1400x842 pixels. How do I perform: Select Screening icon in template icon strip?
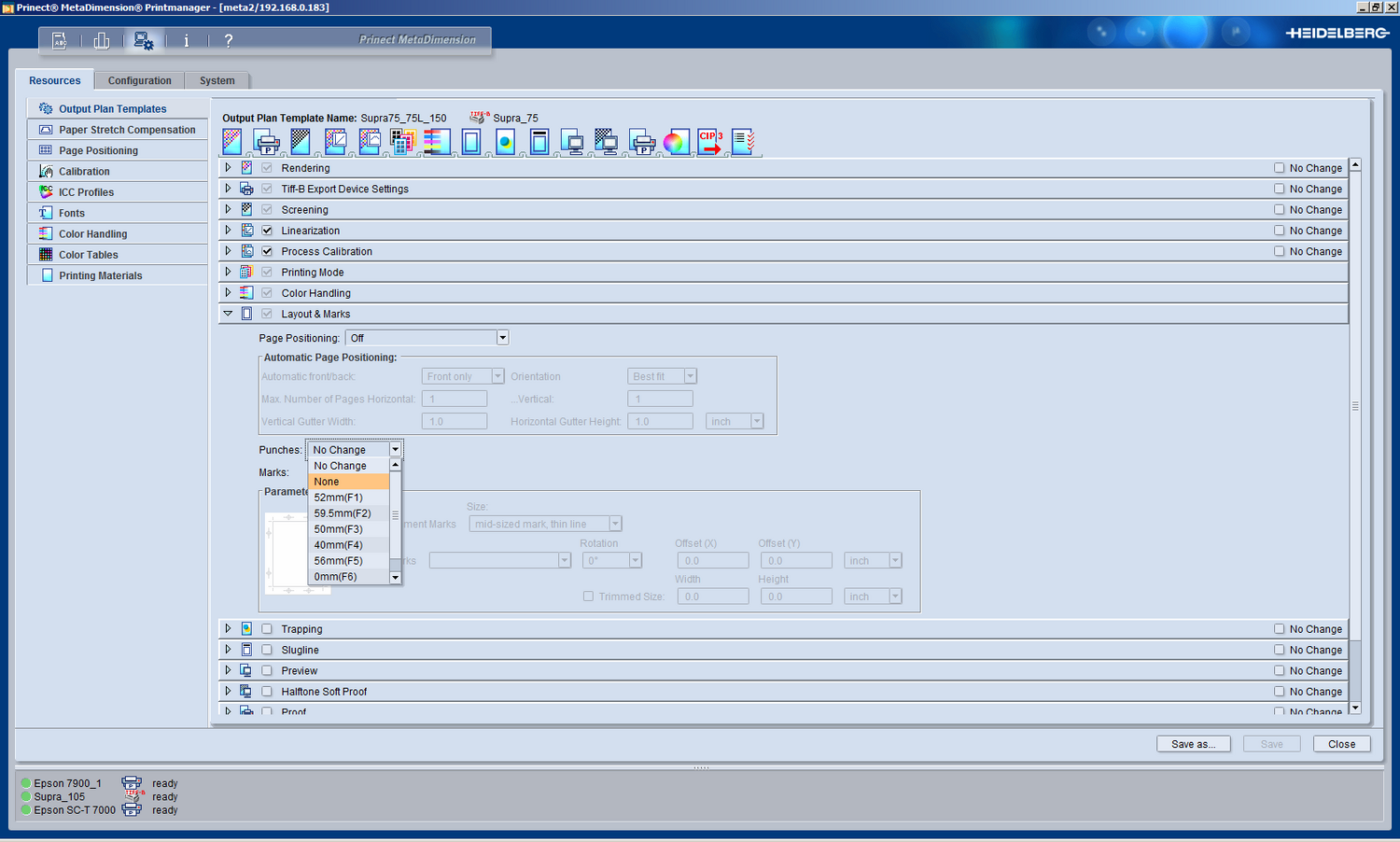pos(301,142)
